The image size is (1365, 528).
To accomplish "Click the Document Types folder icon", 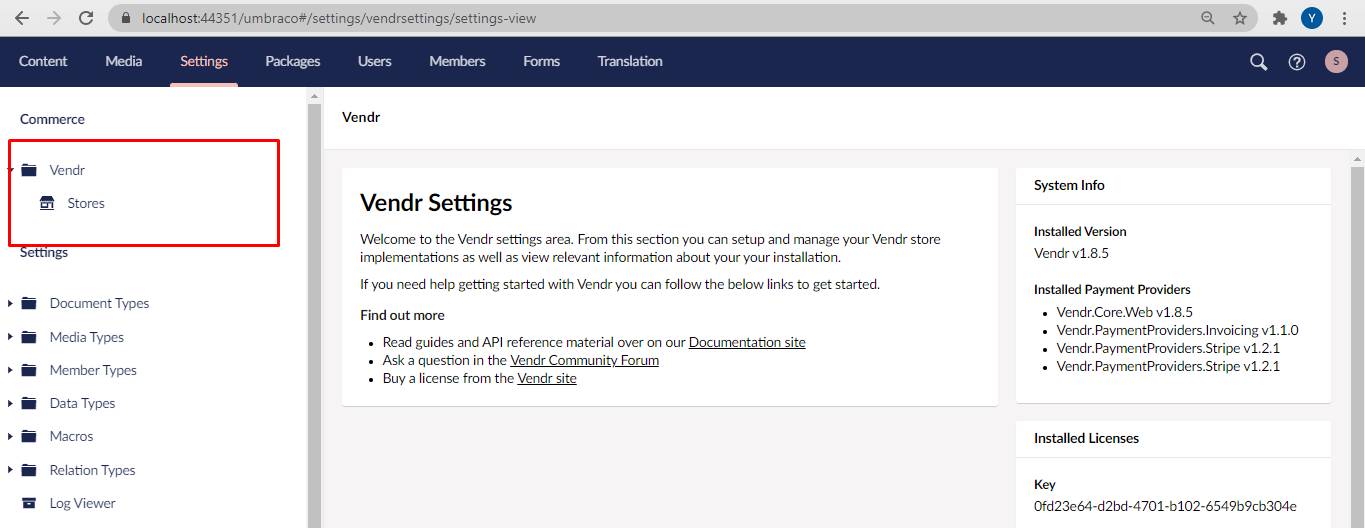I will click(x=29, y=303).
